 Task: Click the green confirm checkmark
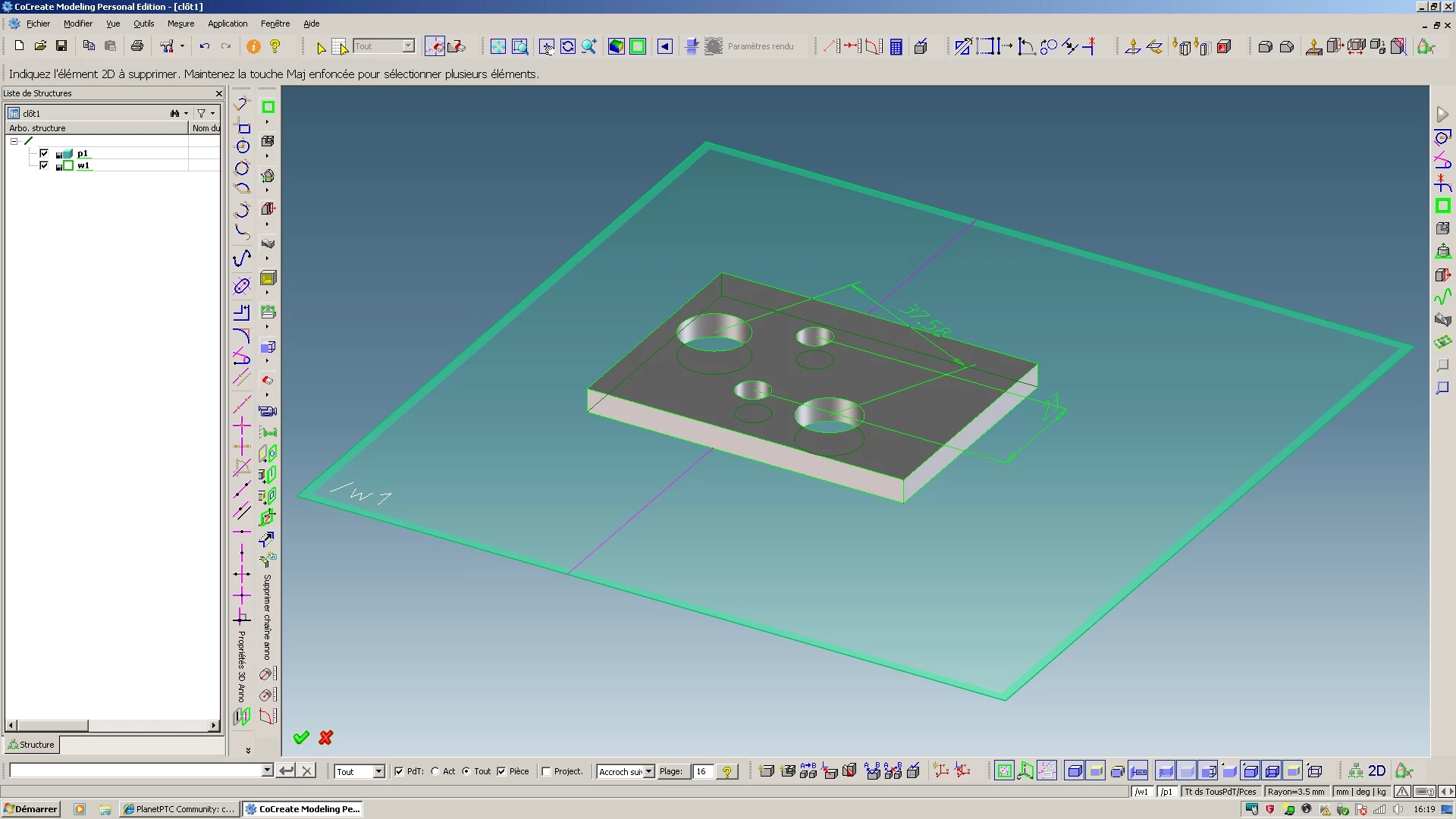[301, 737]
